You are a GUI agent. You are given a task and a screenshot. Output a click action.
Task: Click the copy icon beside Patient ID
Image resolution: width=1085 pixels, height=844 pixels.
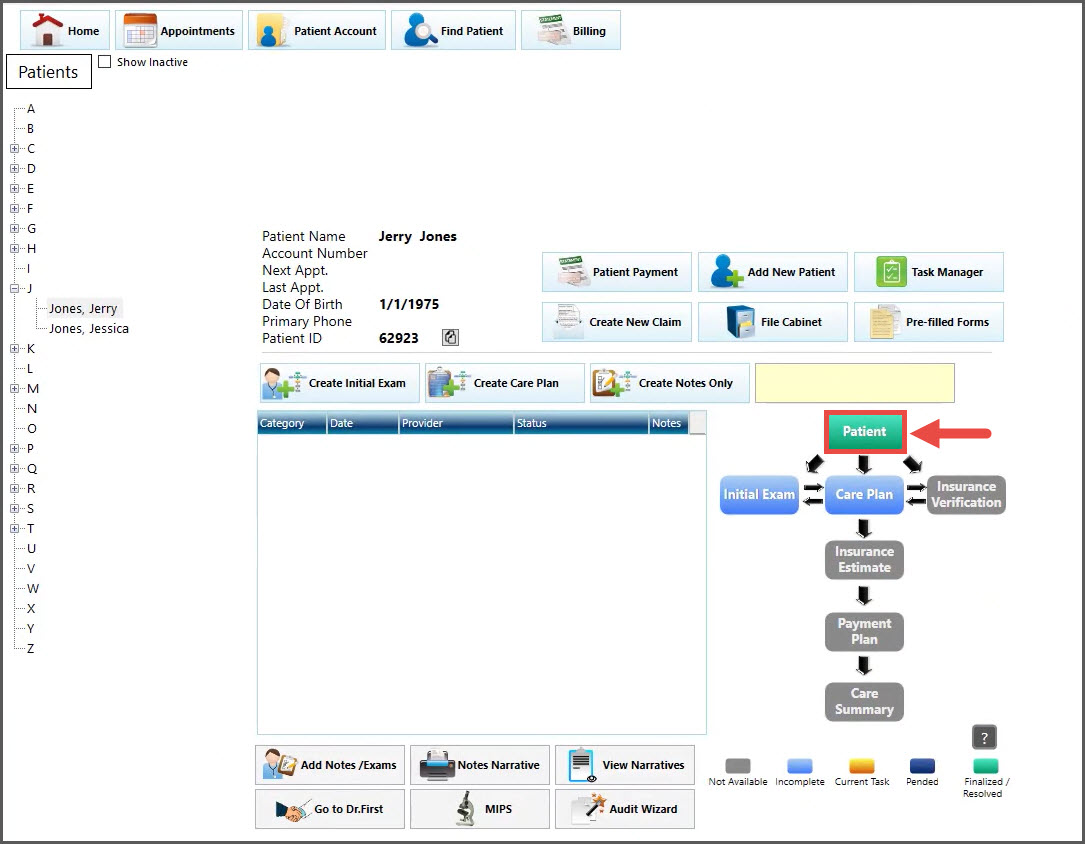[x=450, y=338]
